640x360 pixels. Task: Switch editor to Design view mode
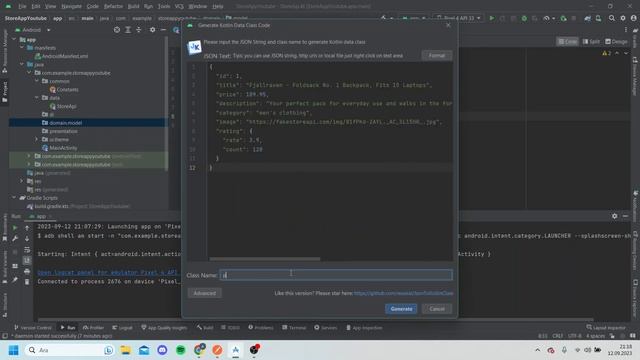pos(616,42)
